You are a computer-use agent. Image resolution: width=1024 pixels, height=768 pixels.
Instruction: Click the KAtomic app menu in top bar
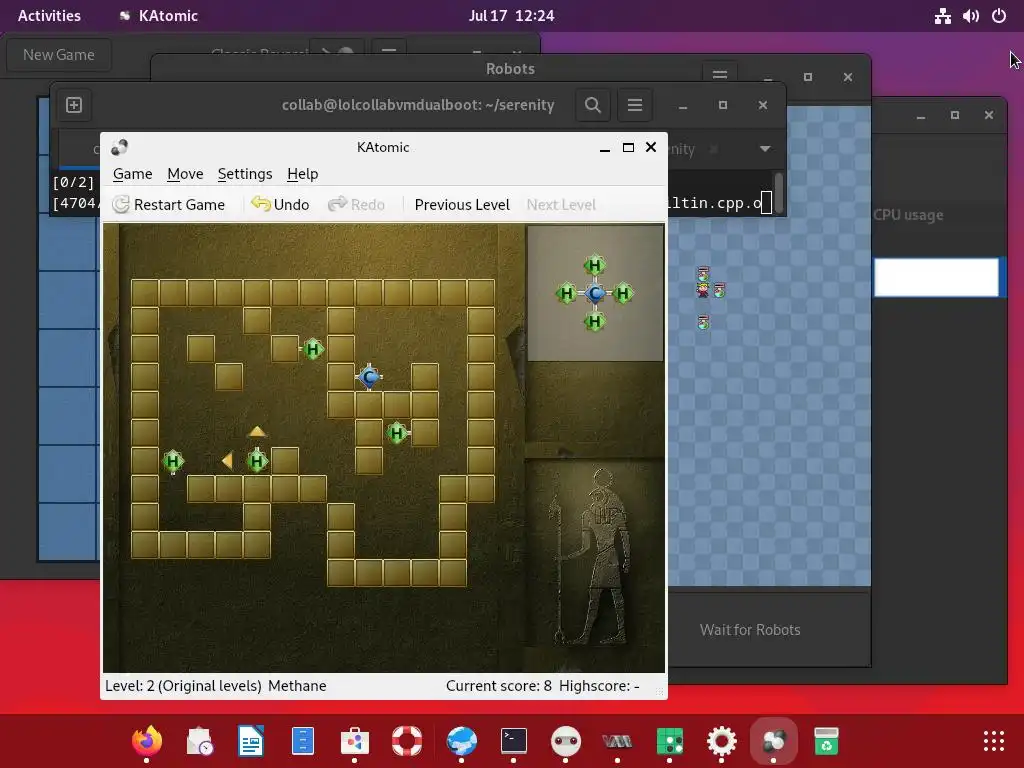[x=159, y=16]
